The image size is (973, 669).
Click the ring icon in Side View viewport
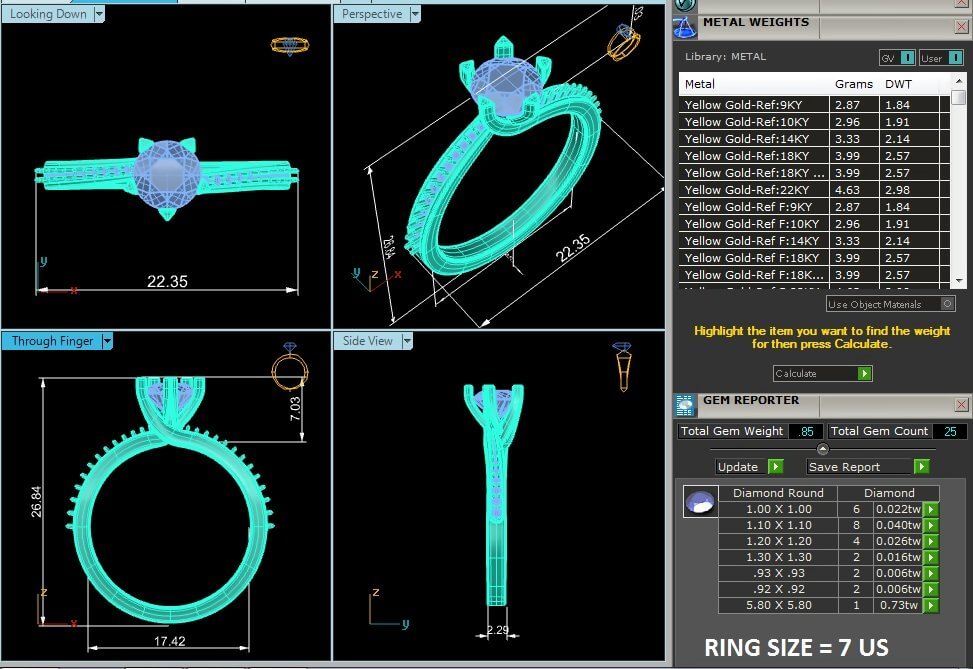click(x=622, y=365)
